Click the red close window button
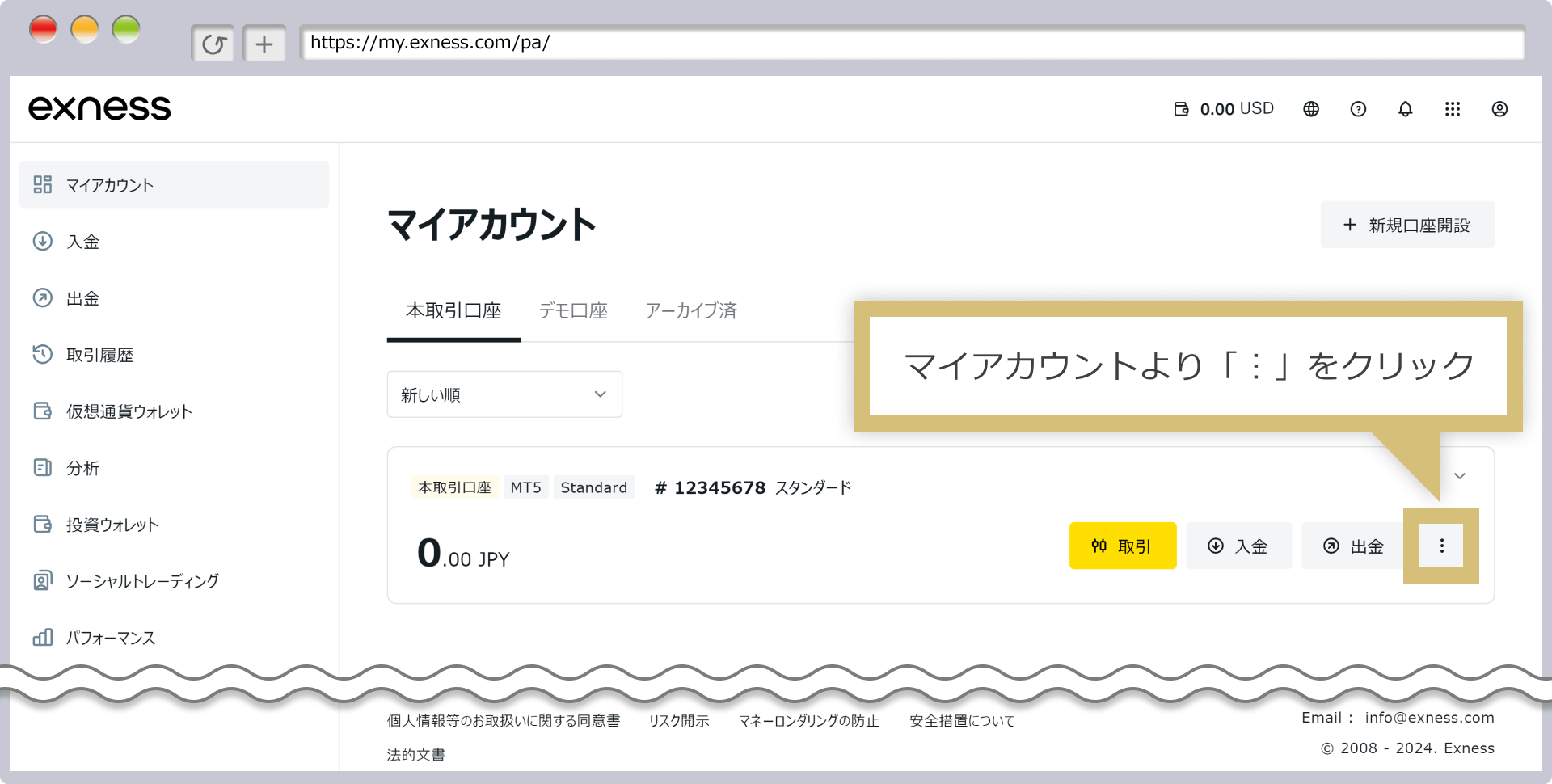The height and width of the screenshot is (784, 1552). click(x=43, y=29)
